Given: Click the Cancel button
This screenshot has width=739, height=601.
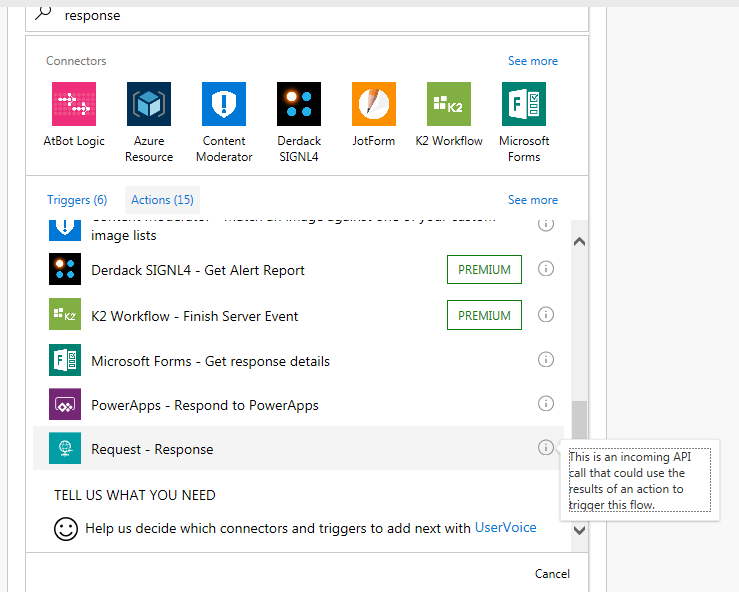Looking at the screenshot, I should 552,574.
